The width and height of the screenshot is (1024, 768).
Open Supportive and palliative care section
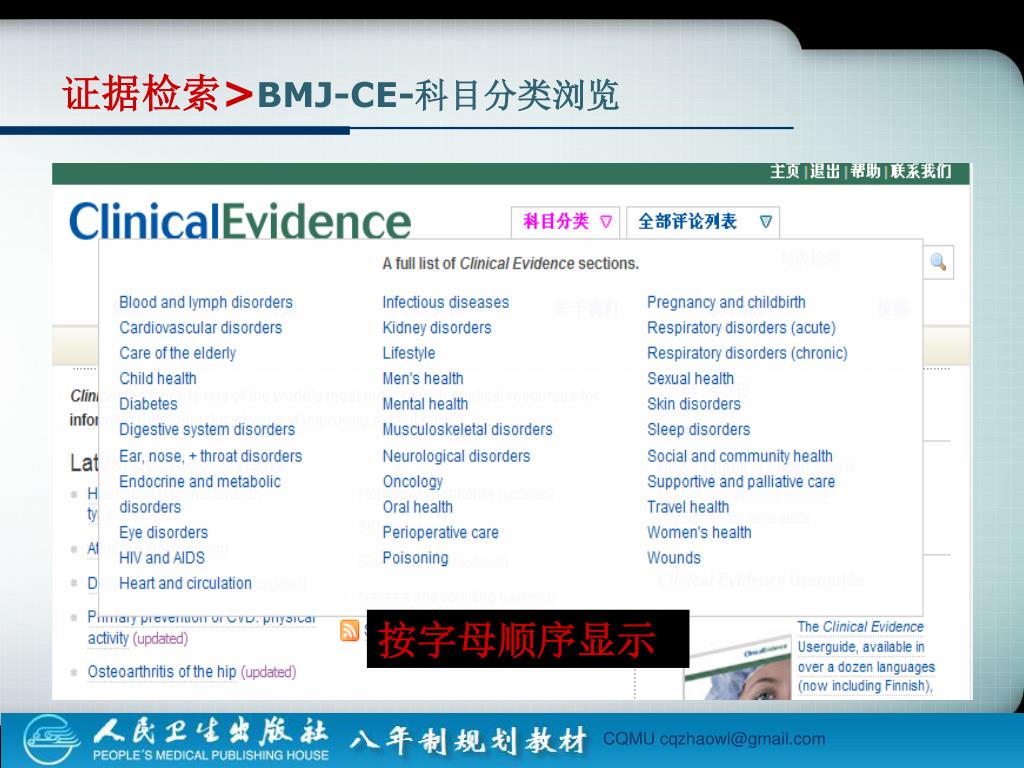[741, 482]
